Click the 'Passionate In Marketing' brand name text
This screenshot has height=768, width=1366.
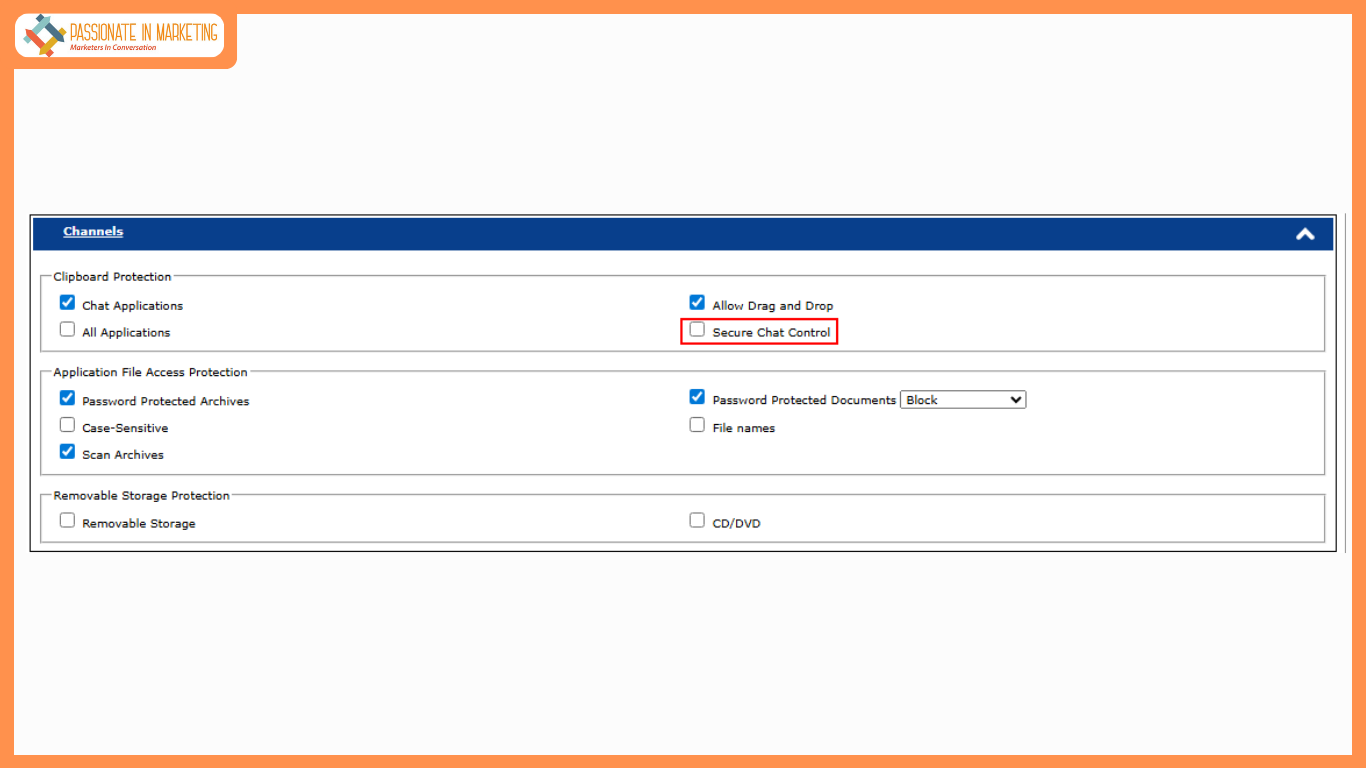[143, 32]
